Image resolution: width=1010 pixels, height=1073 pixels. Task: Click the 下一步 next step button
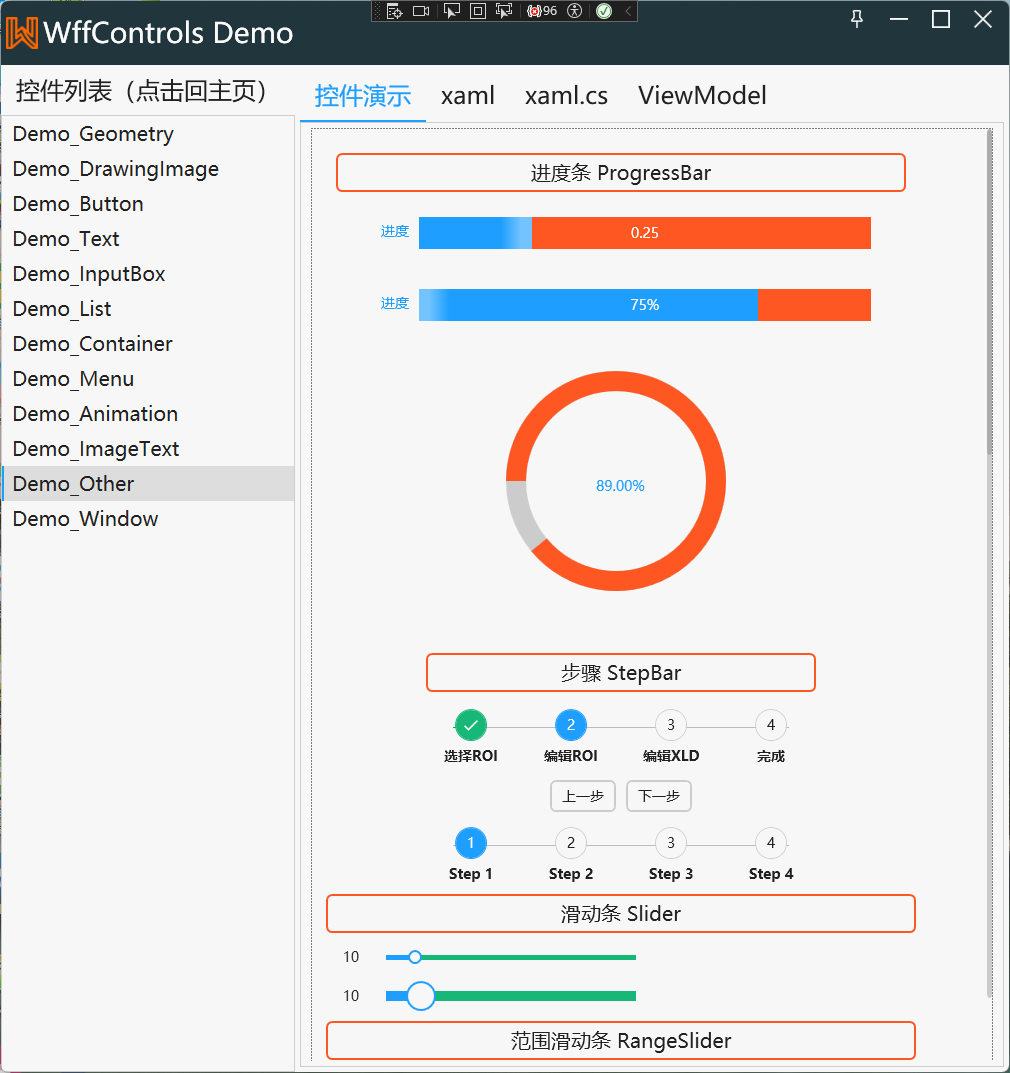tap(659, 796)
